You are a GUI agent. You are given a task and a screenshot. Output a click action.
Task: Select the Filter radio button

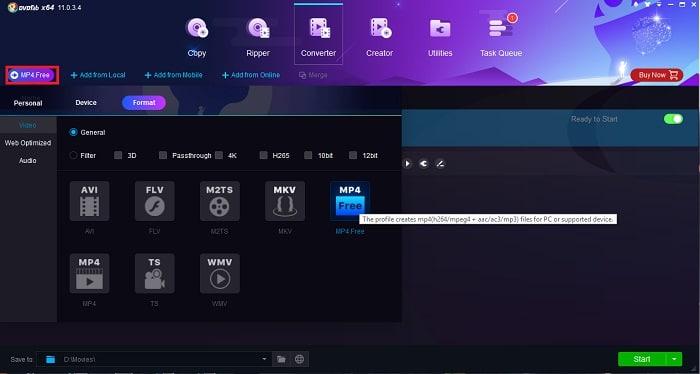pyautogui.click(x=73, y=155)
